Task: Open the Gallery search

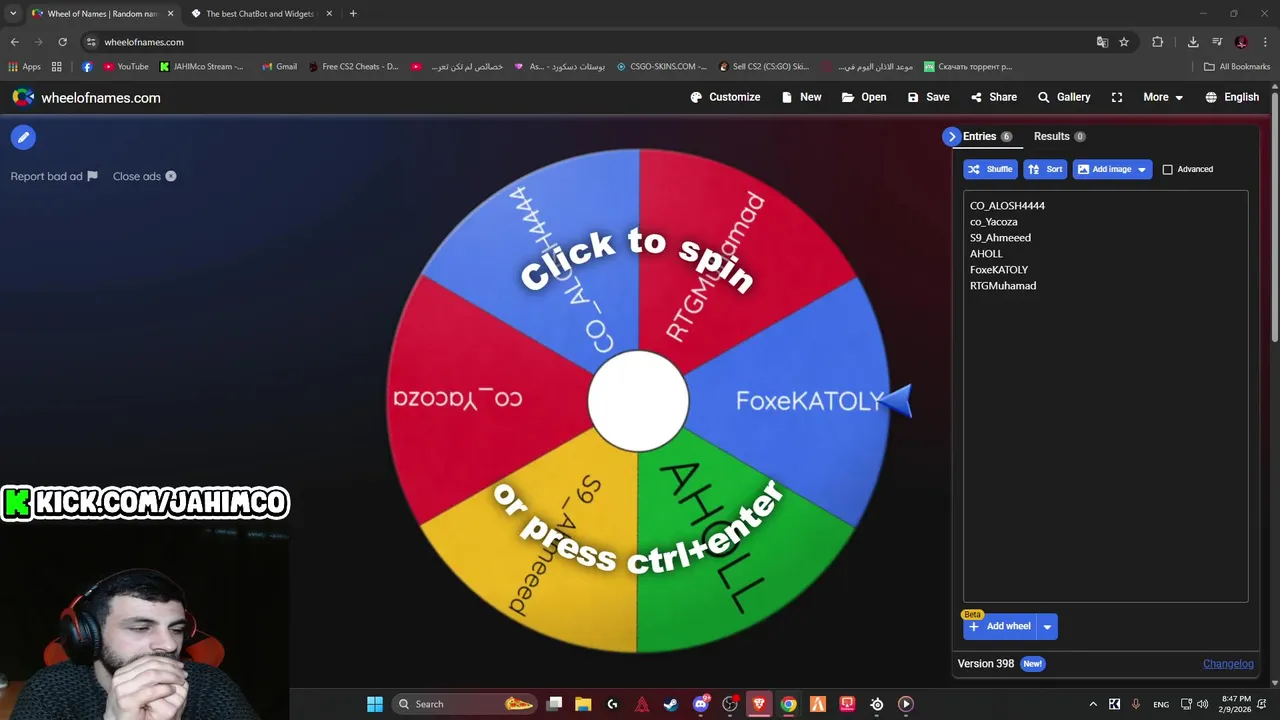Action: point(1064,97)
